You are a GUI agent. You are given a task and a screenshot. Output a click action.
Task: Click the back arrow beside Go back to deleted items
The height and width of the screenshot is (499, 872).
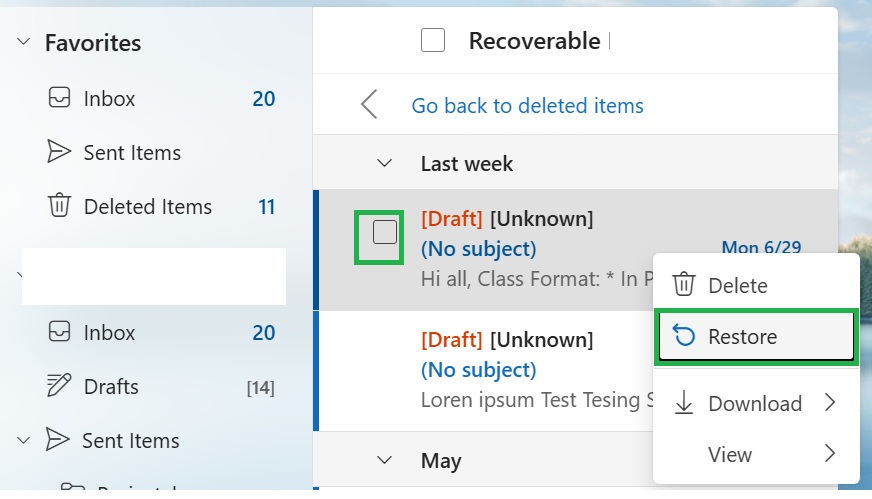(x=369, y=105)
